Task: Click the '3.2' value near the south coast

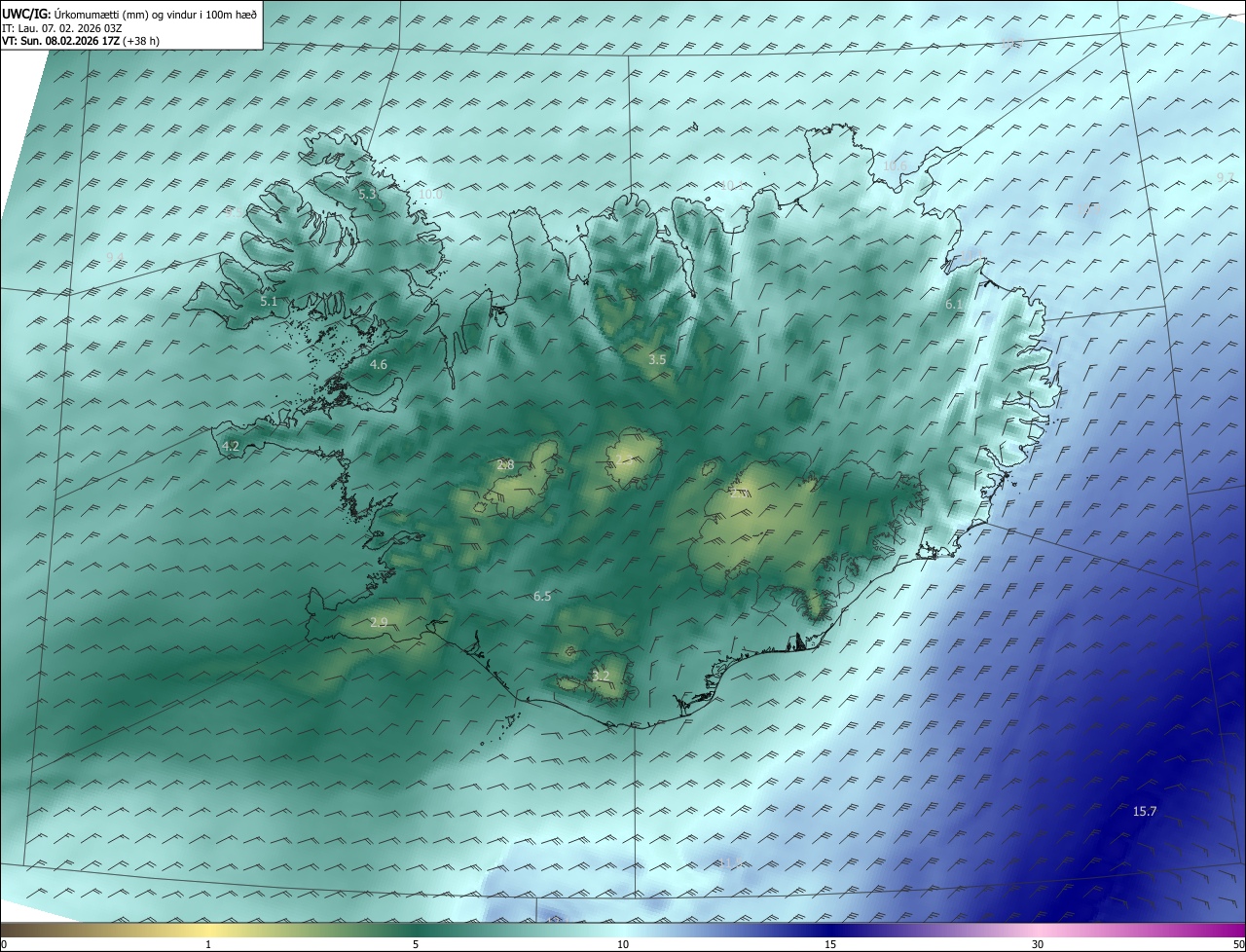Action: (601, 676)
